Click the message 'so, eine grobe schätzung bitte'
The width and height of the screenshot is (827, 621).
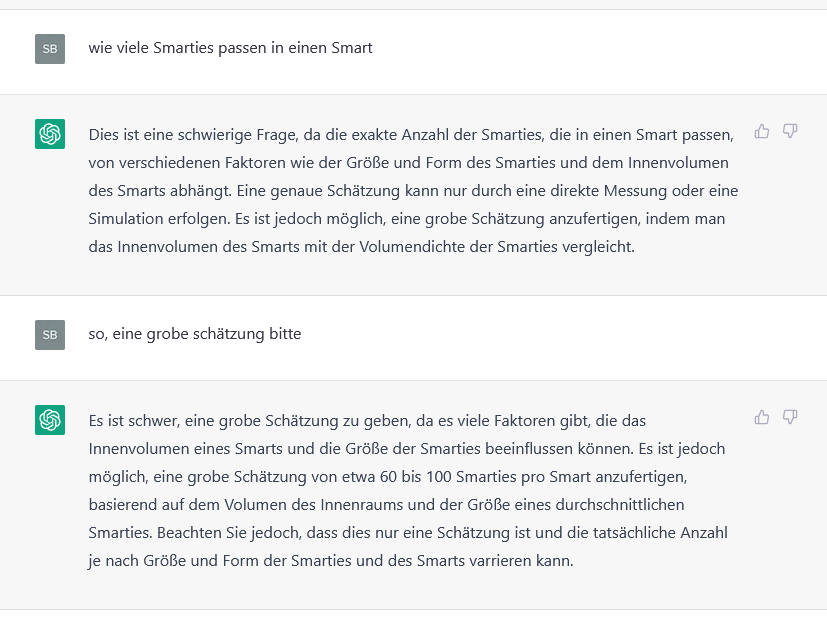click(195, 334)
